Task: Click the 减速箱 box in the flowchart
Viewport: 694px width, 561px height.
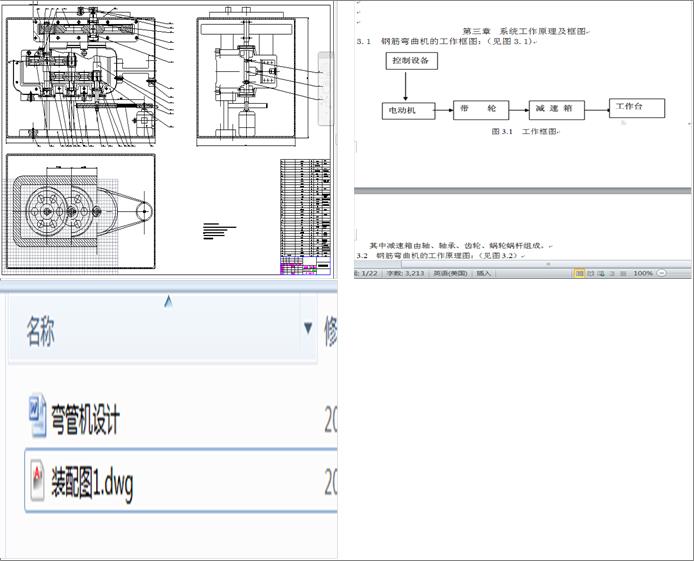Action: [x=557, y=109]
